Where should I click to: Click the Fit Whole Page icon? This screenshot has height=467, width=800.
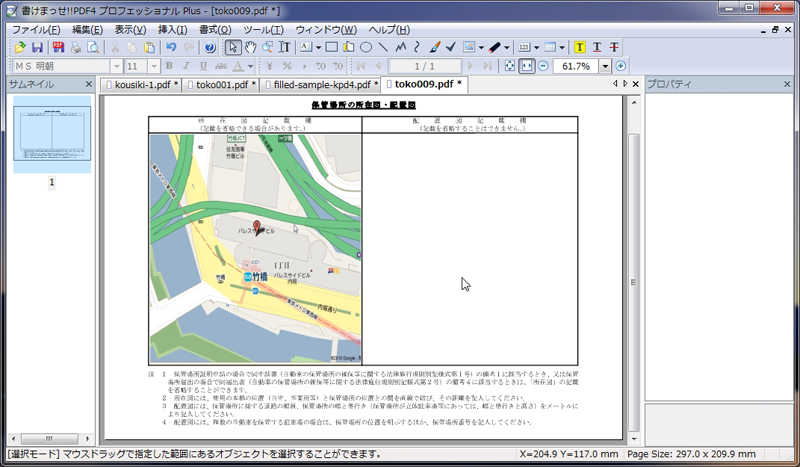tap(510, 66)
